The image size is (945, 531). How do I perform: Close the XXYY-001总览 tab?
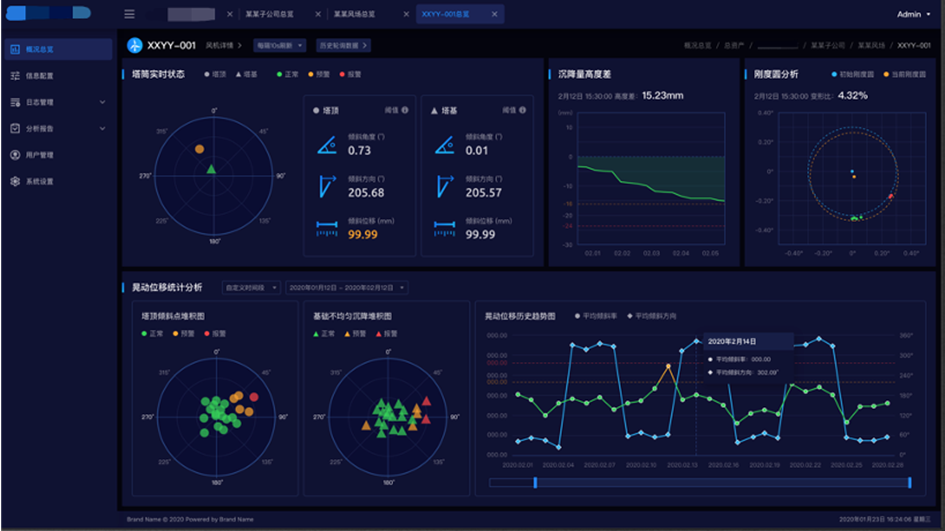(494, 14)
